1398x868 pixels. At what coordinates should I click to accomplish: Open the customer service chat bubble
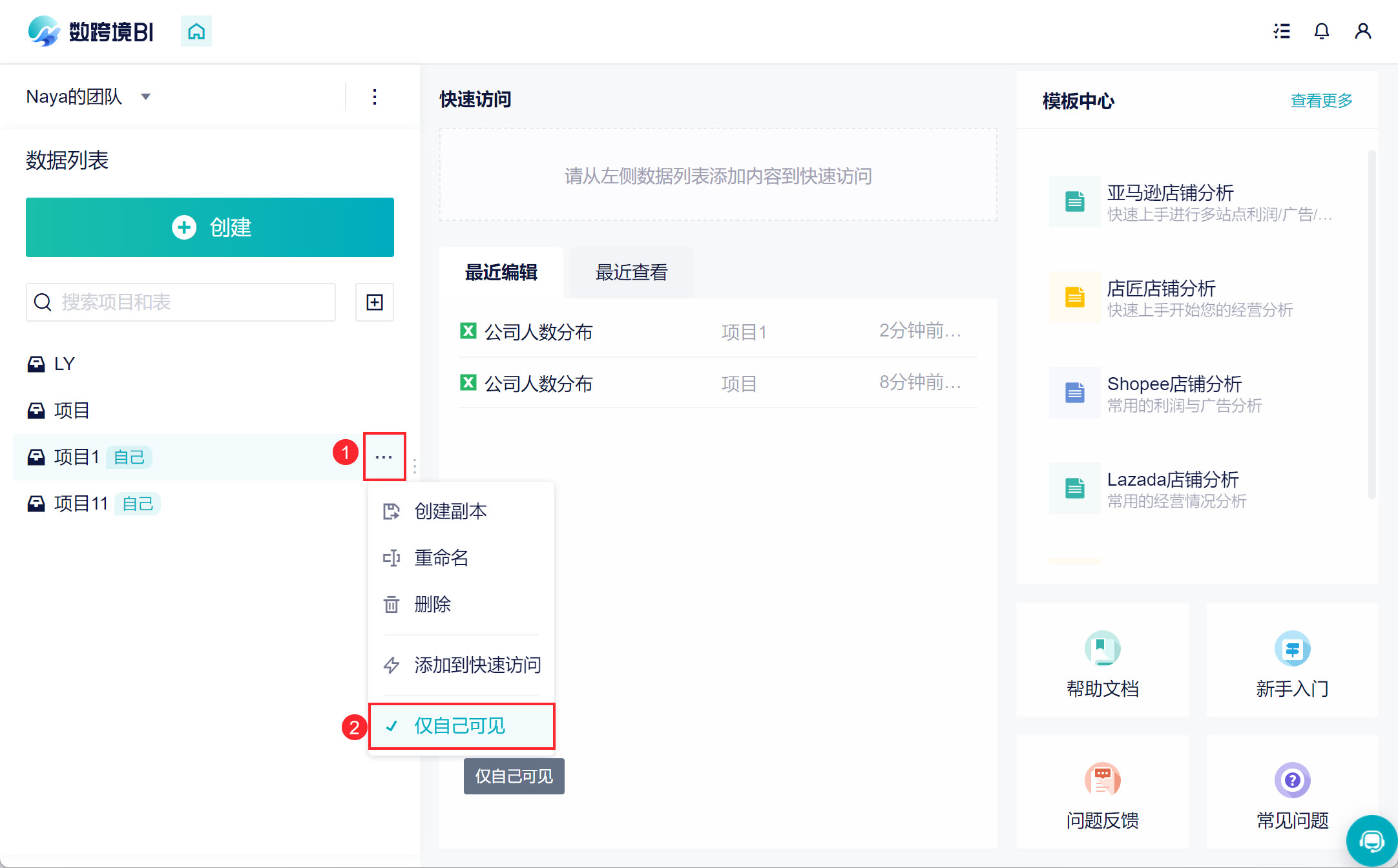click(x=1371, y=841)
